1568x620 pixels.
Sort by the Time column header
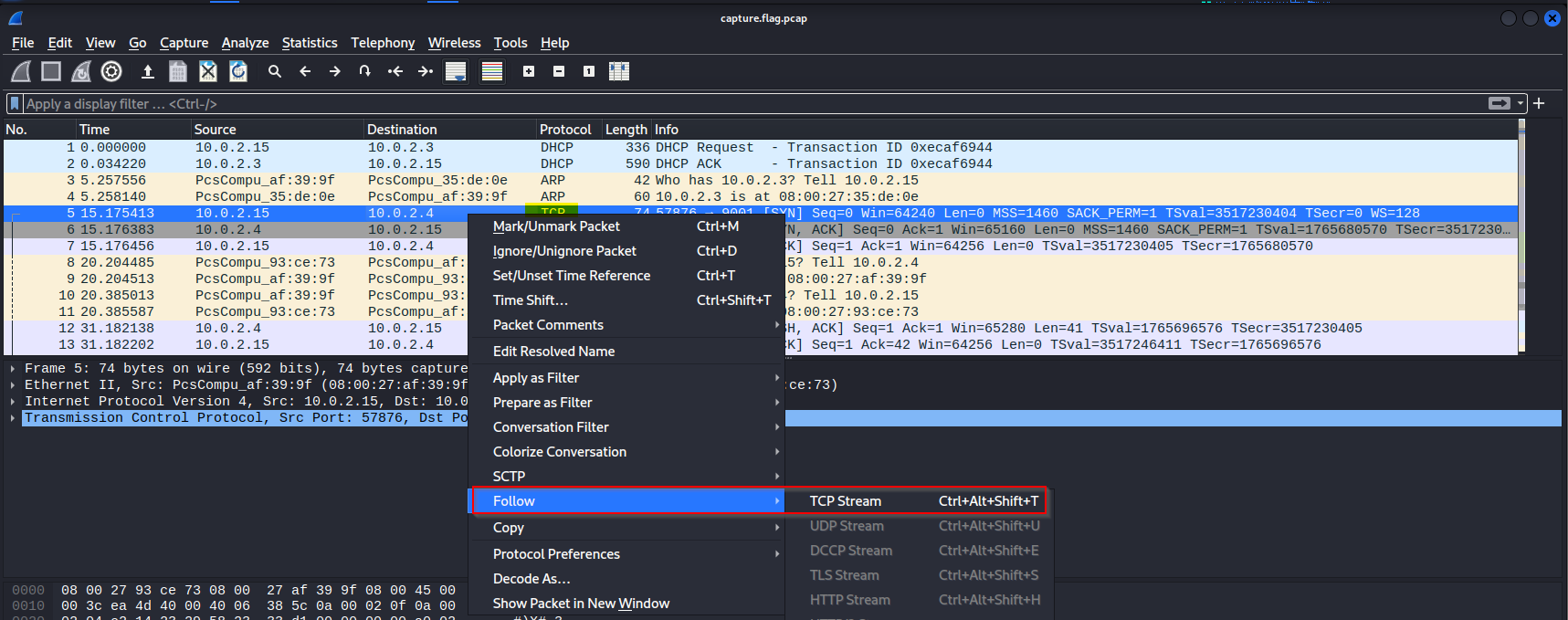tap(134, 130)
